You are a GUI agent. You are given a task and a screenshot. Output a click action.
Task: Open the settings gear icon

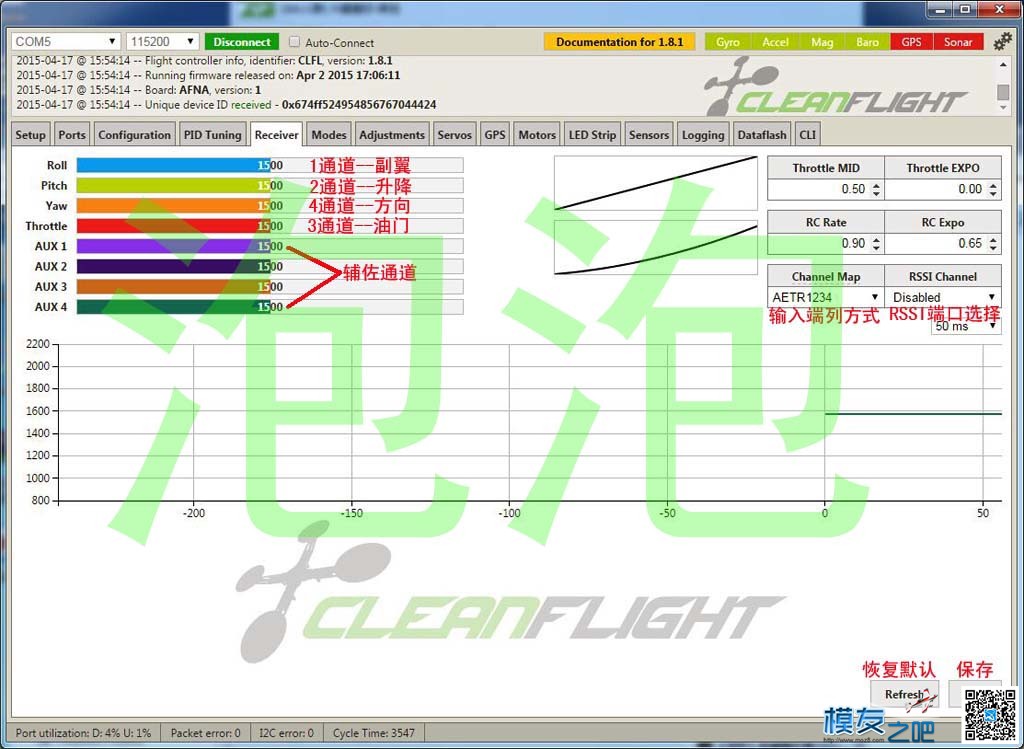tap(1002, 42)
